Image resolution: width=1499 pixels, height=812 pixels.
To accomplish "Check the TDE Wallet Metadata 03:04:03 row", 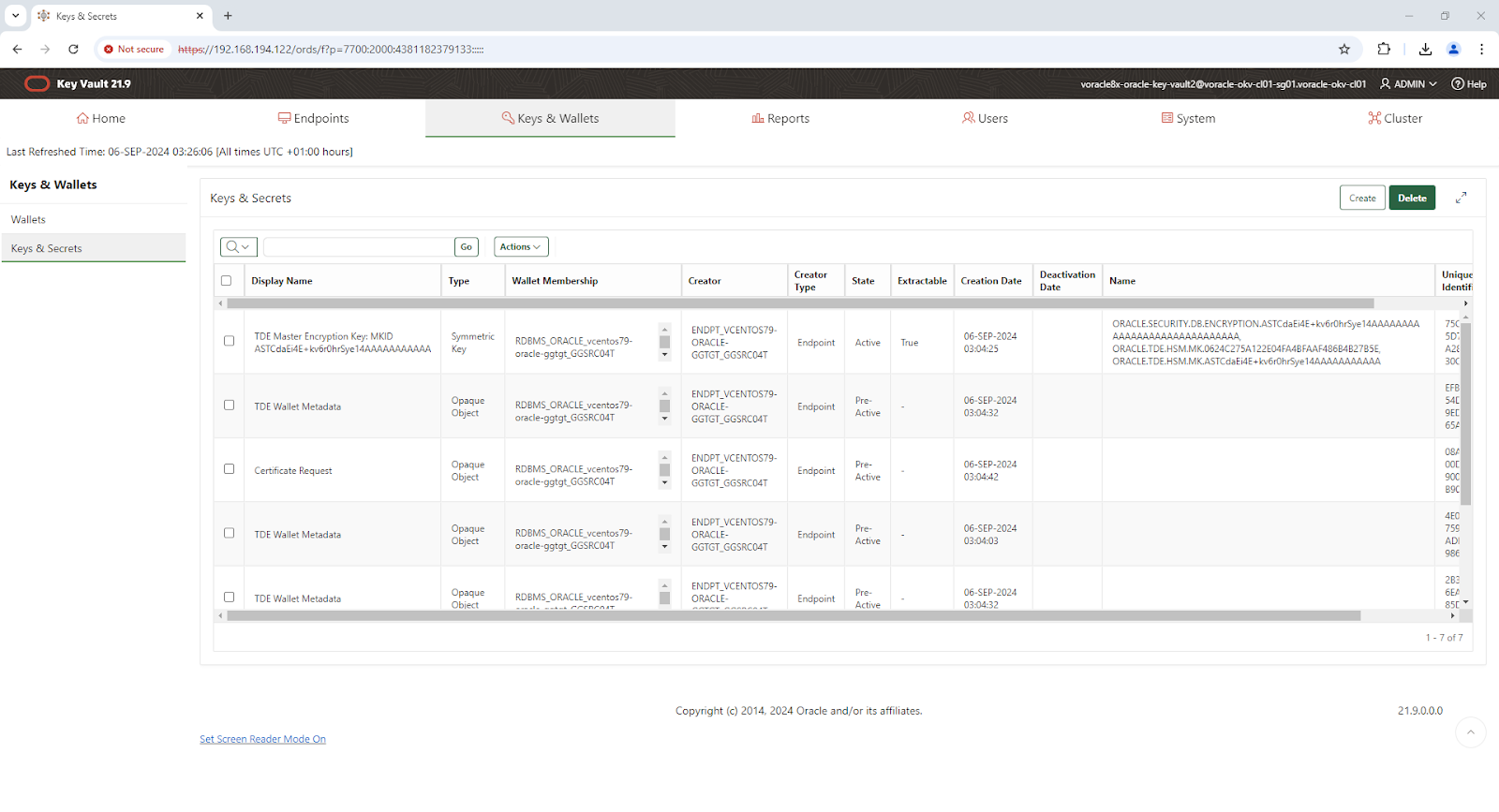I will point(229,533).
